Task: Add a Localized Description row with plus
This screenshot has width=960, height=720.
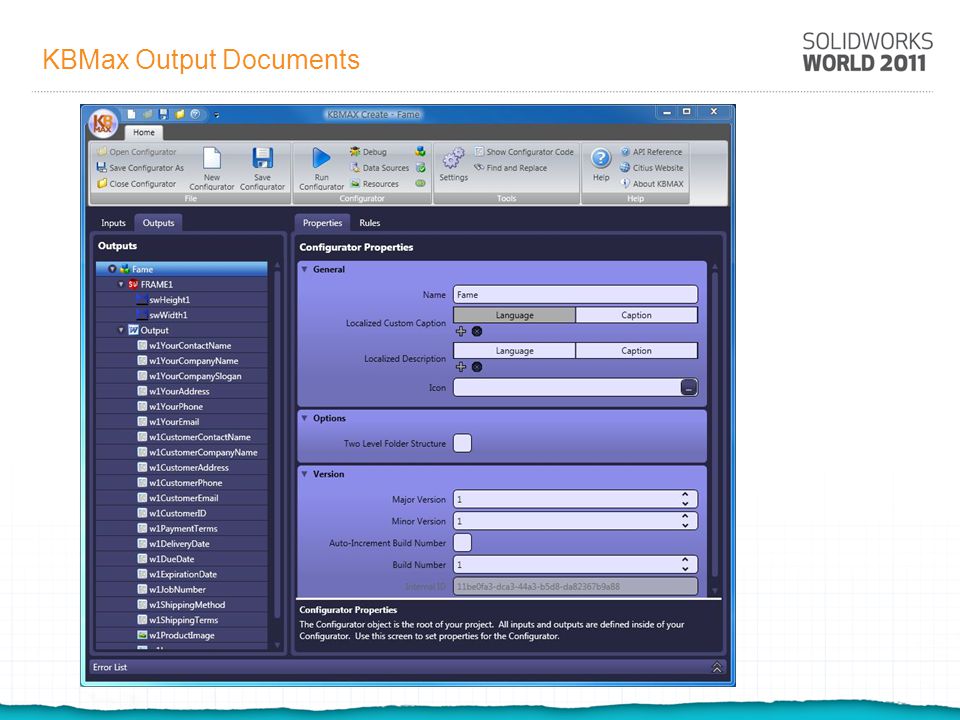Action: coord(461,367)
